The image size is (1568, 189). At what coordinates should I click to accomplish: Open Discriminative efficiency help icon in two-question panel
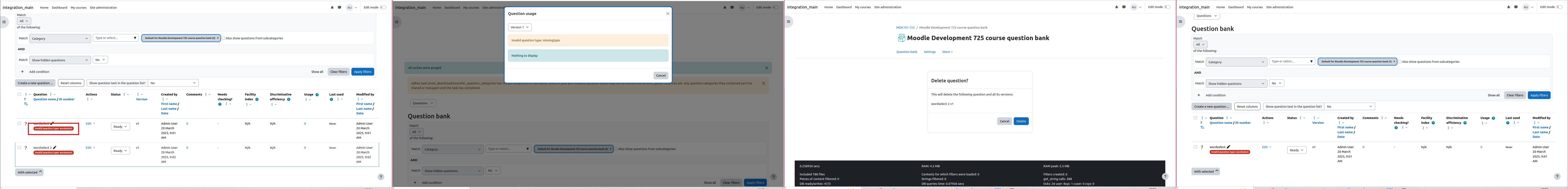tap(289, 99)
